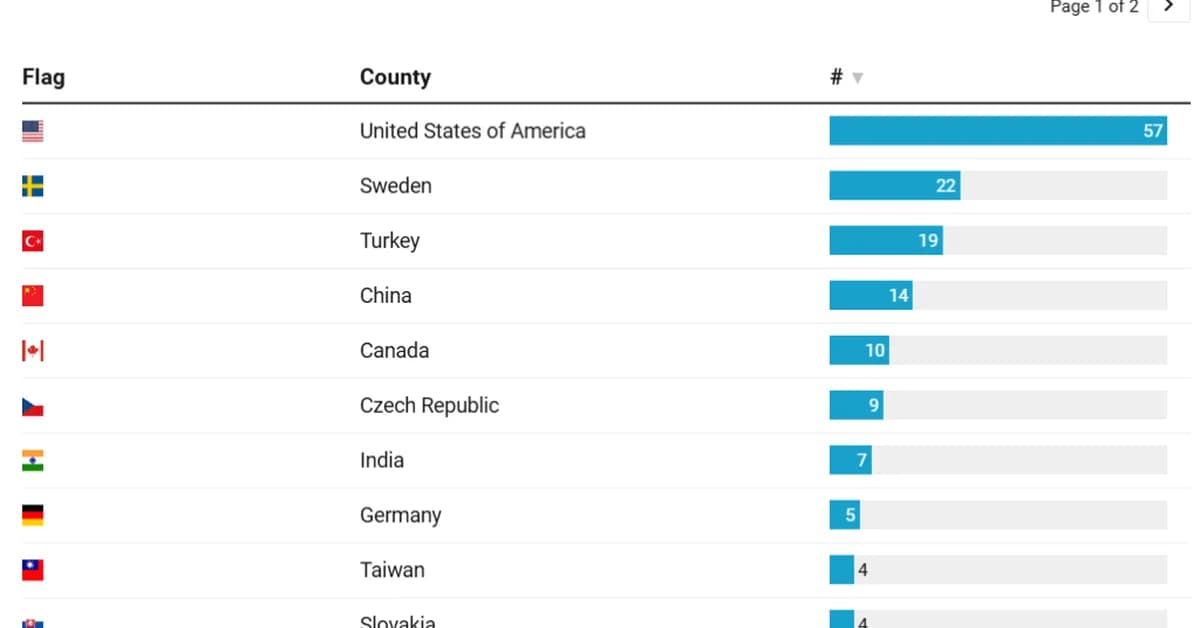1200x628 pixels.
Task: Go to the next table page
Action: (x=1168, y=7)
